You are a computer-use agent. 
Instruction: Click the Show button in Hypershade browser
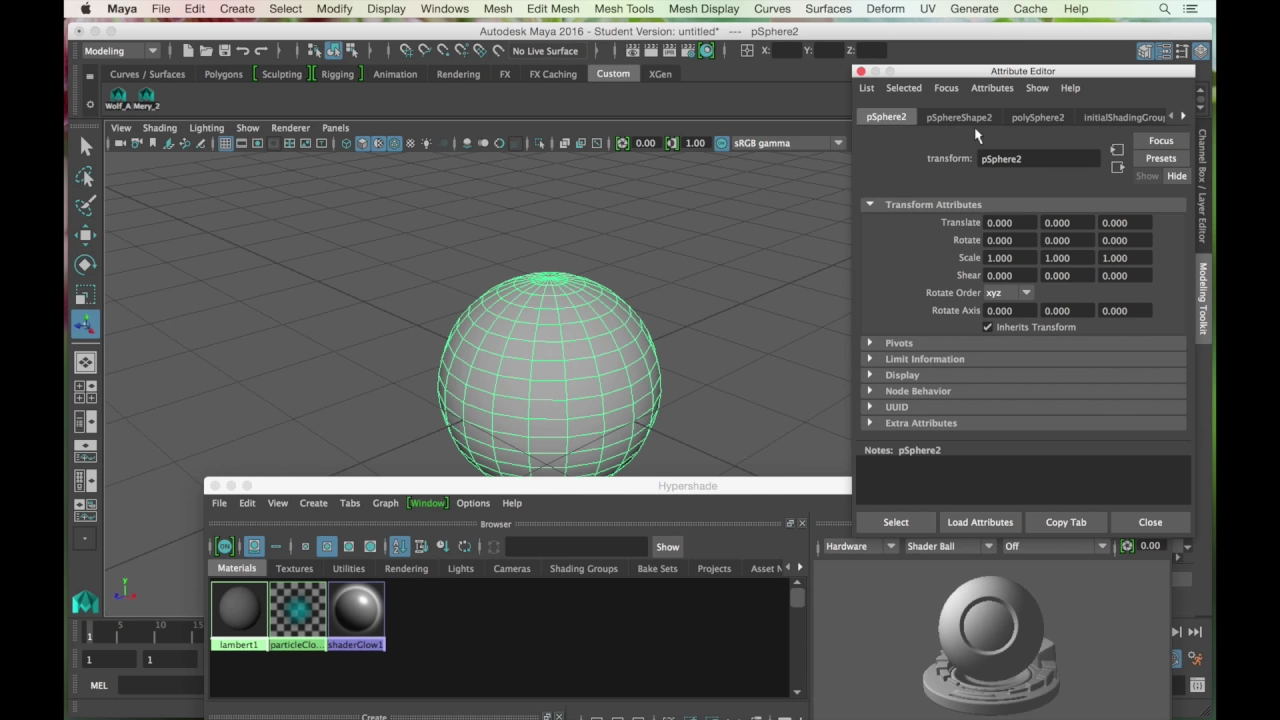click(x=667, y=547)
